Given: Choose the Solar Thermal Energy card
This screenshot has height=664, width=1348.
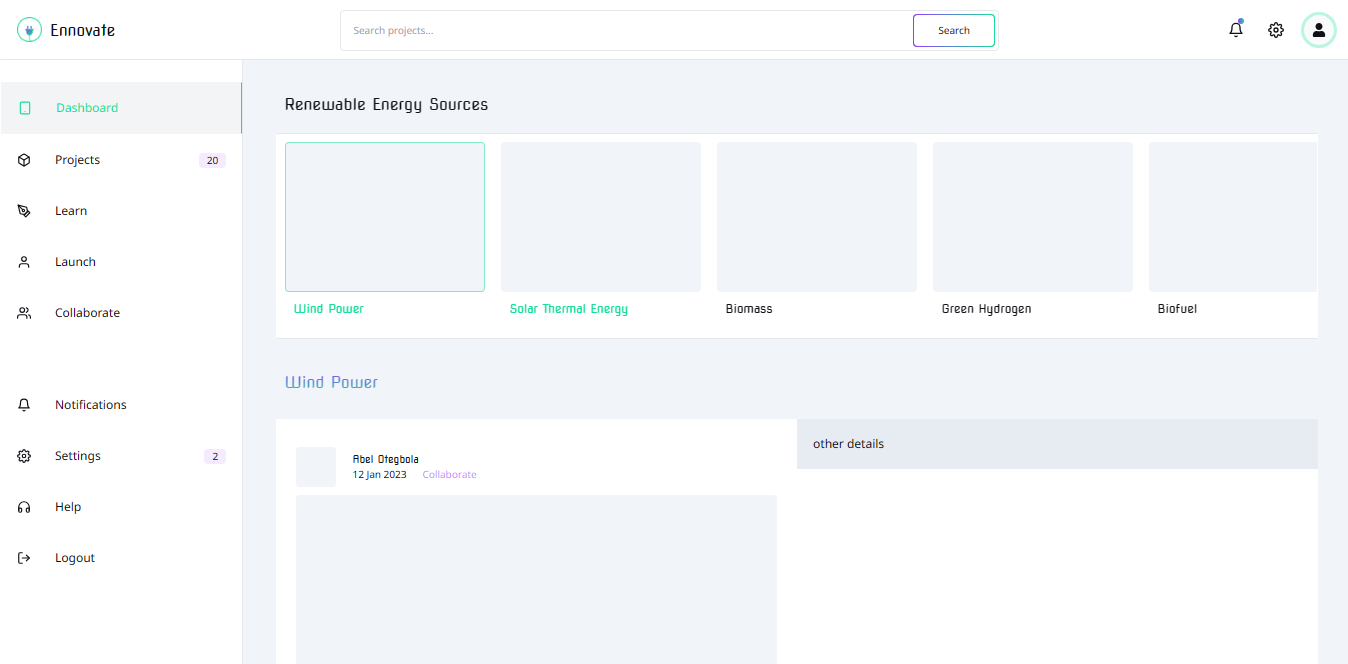Looking at the screenshot, I should coord(601,217).
